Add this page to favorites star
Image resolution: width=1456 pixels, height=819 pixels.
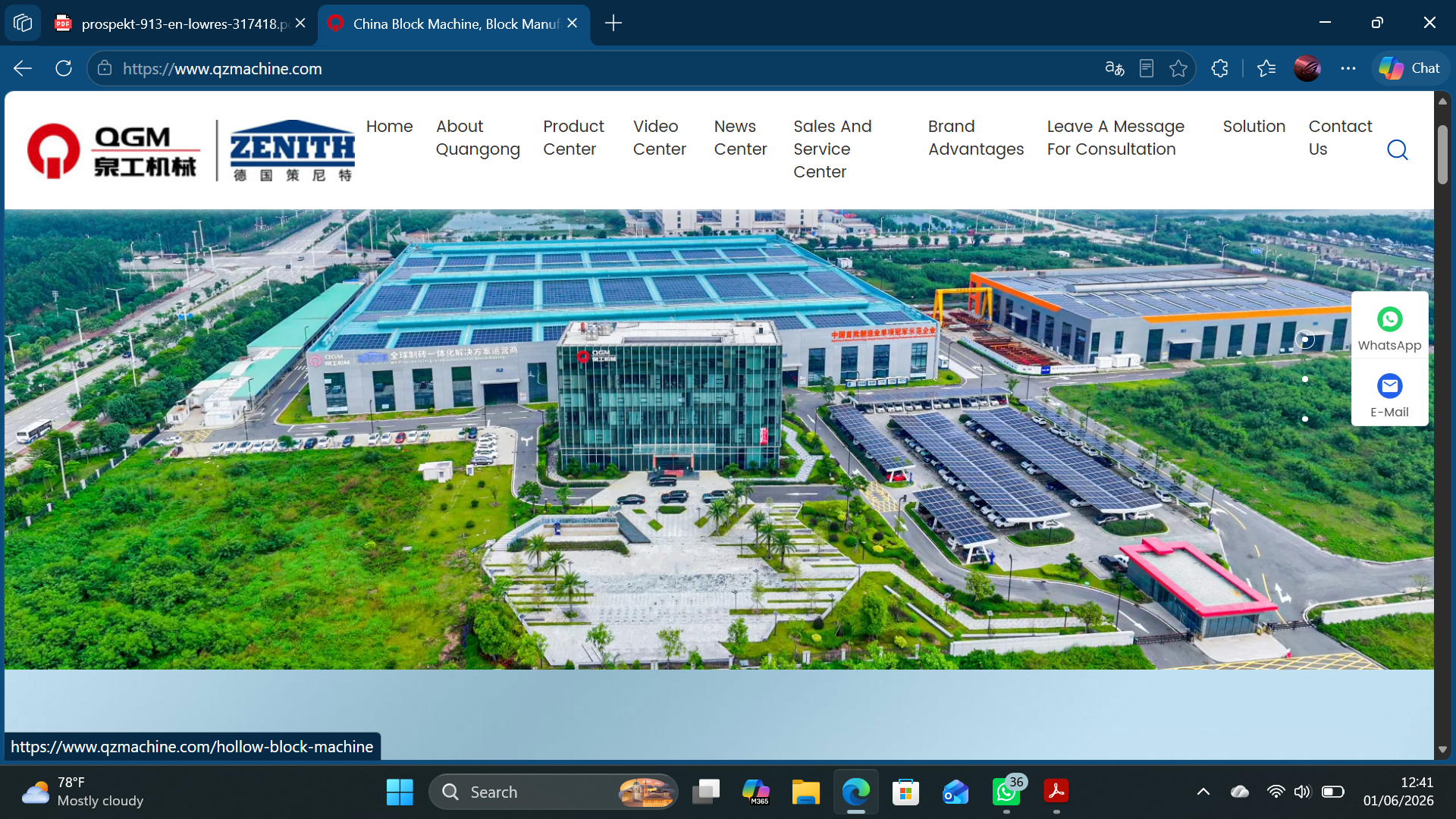pyautogui.click(x=1178, y=68)
